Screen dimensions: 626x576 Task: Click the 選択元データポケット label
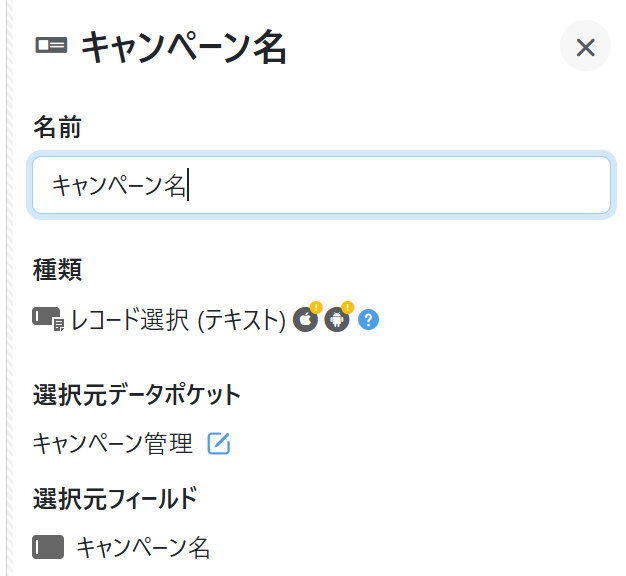click(137, 394)
